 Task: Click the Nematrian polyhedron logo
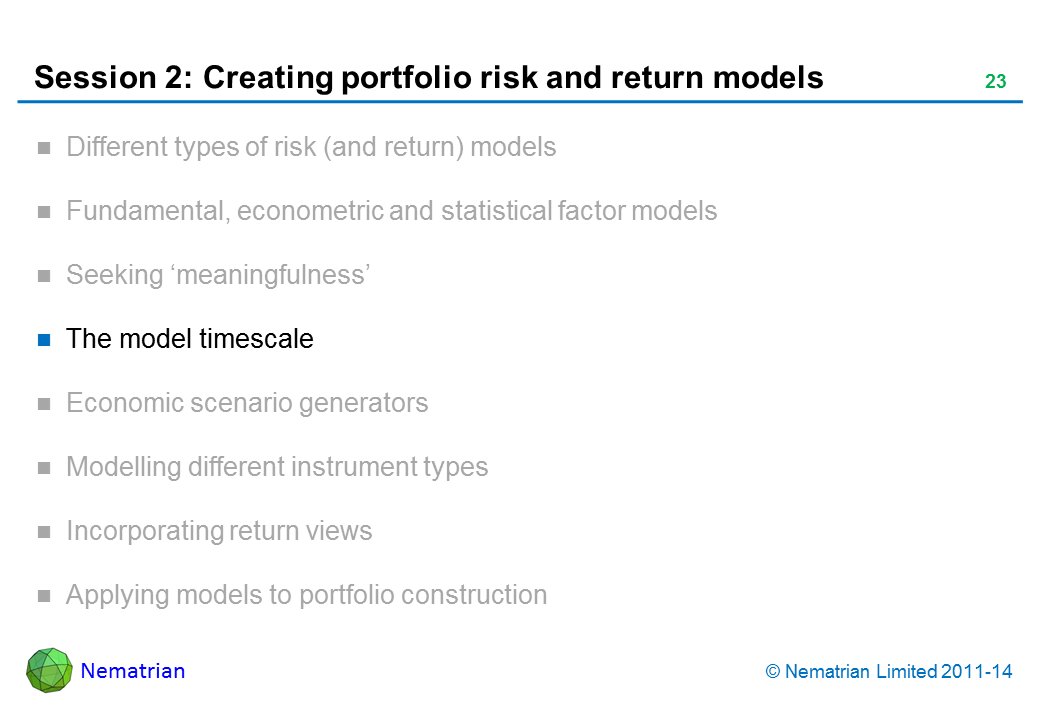pyautogui.click(x=49, y=670)
